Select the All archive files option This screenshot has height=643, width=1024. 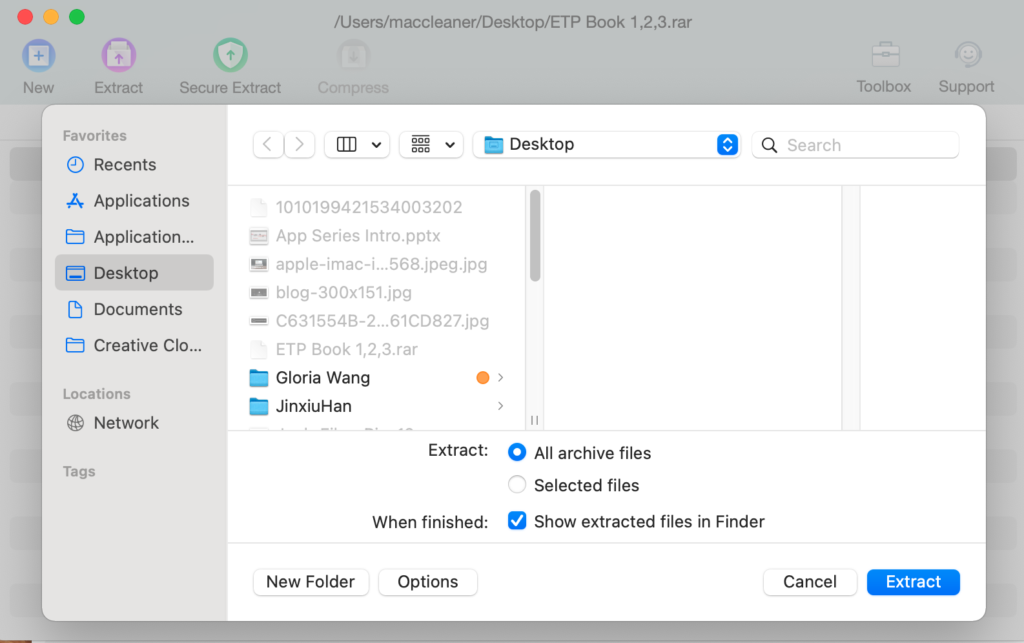pyautogui.click(x=517, y=453)
